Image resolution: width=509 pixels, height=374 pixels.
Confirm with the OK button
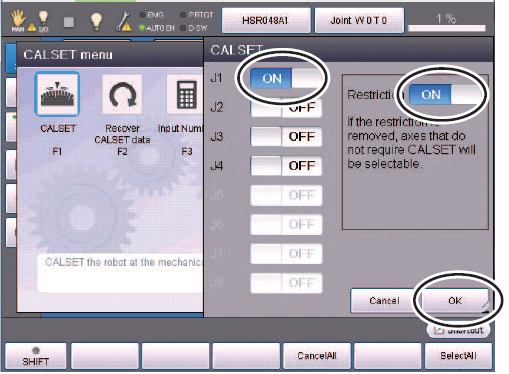coord(455,301)
